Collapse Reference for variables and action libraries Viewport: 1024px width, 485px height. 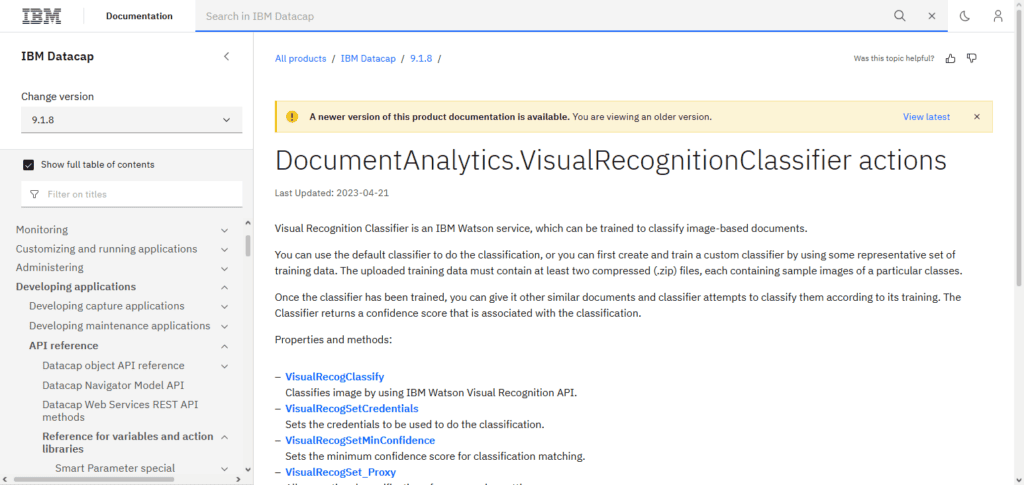click(x=225, y=437)
